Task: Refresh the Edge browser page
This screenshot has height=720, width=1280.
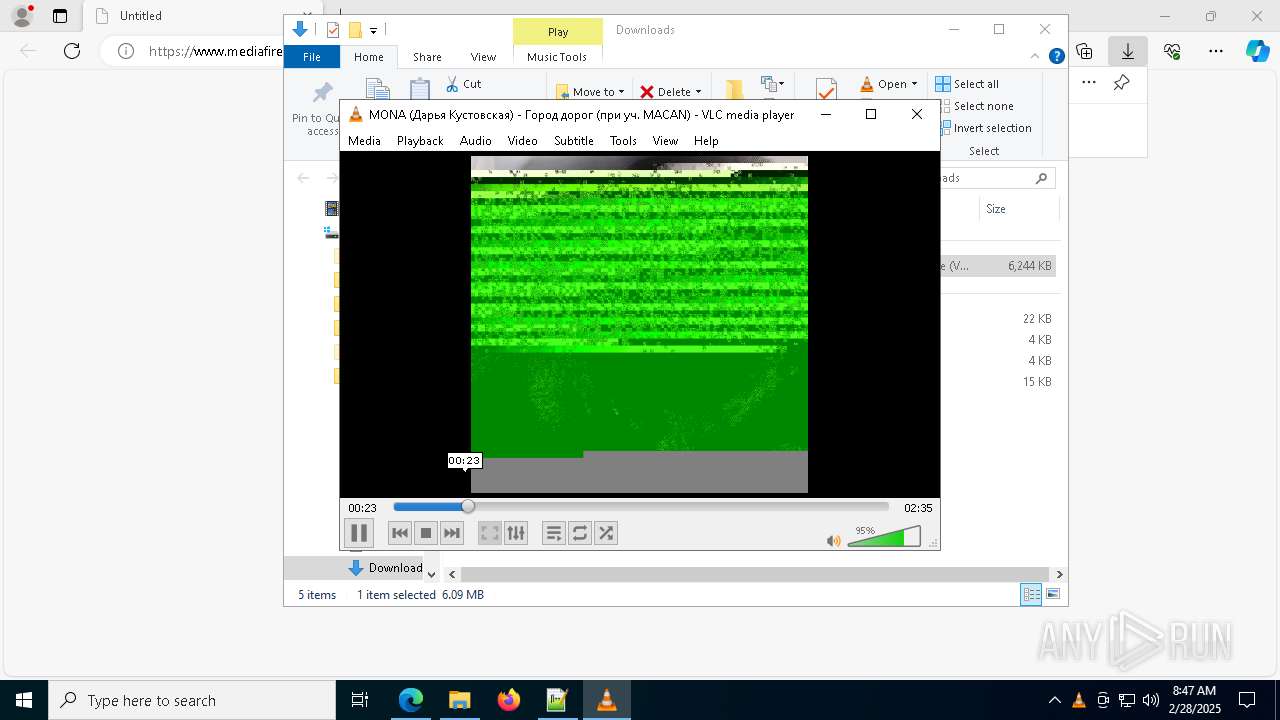Action: pos(72,51)
